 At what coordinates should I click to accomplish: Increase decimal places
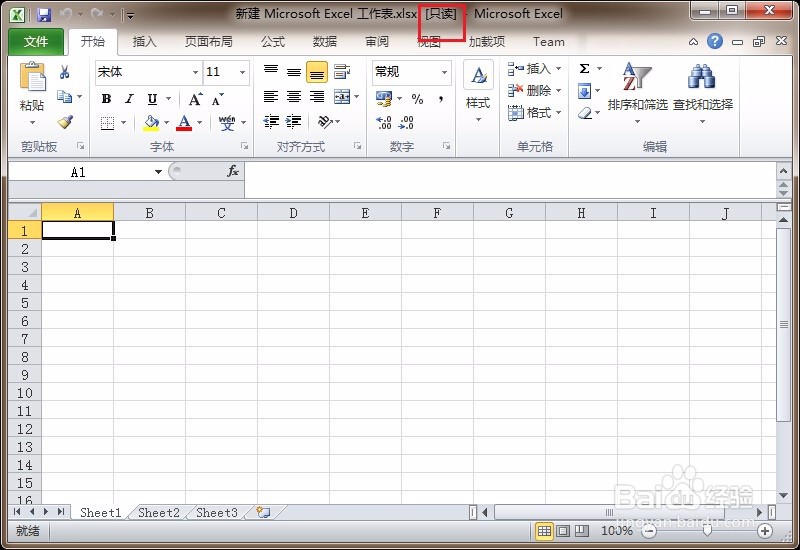pos(384,122)
